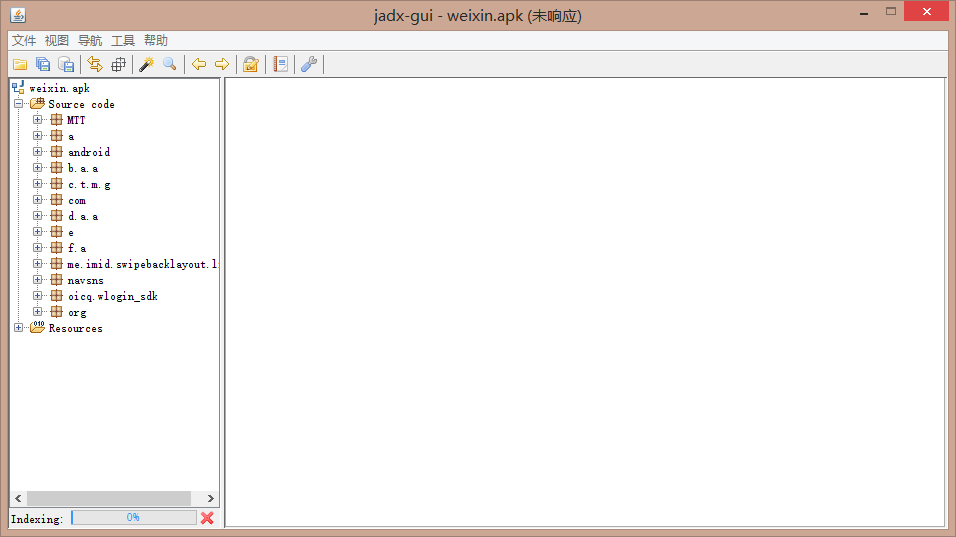Expand the org package
The height and width of the screenshot is (537, 956).
[x=38, y=311]
